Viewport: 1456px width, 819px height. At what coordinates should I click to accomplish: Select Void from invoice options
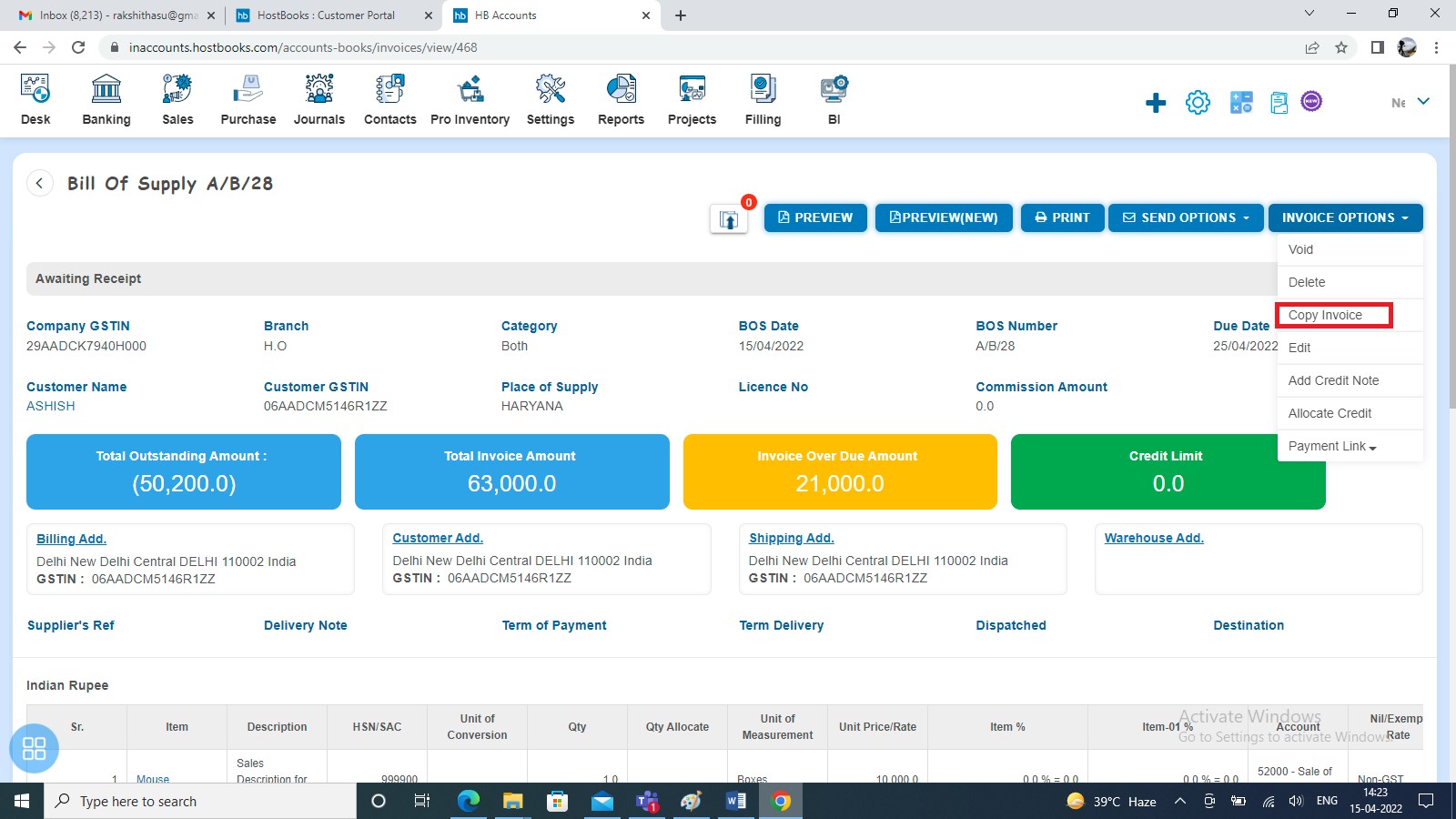coord(1350,249)
